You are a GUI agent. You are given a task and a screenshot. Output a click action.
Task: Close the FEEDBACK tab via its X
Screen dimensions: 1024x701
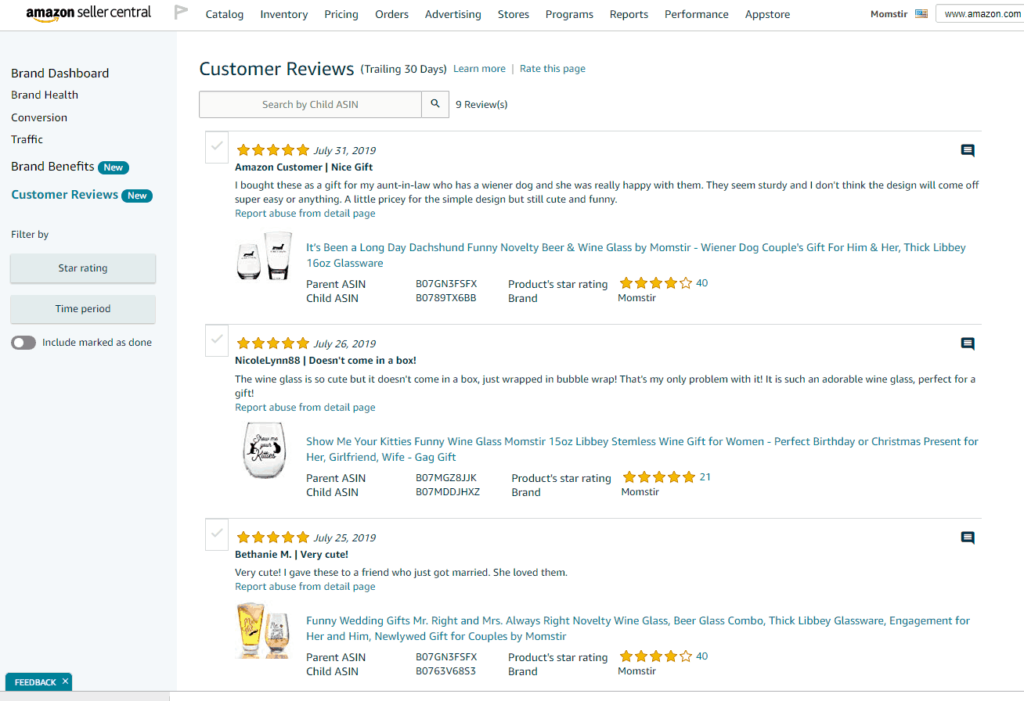point(63,681)
